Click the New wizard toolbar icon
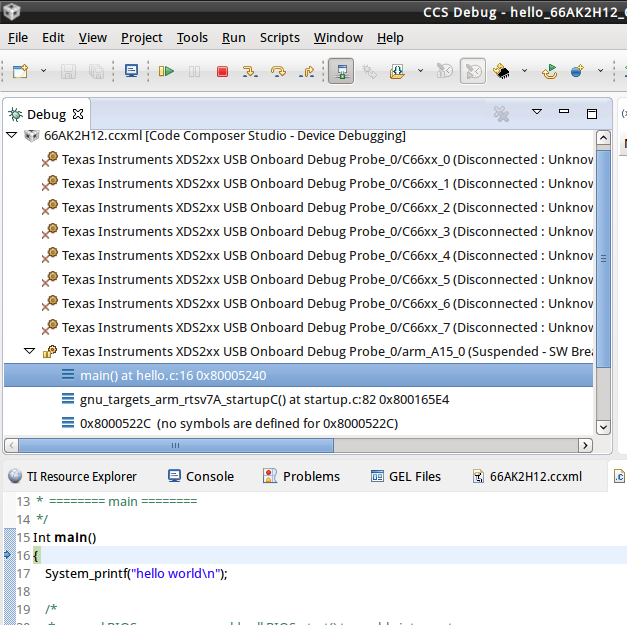The image size is (627, 625). point(20,71)
